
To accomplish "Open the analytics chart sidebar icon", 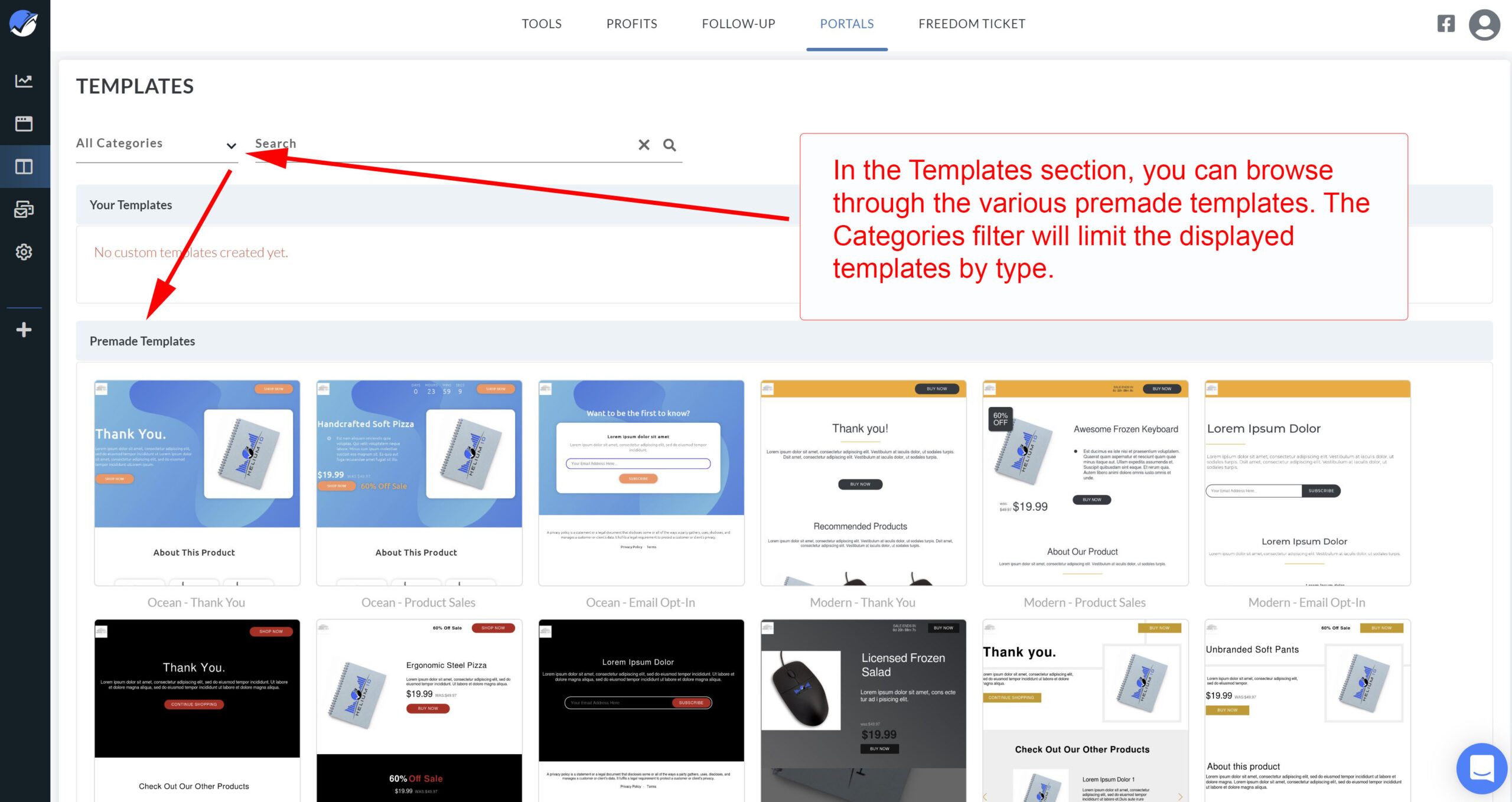I will pos(24,81).
